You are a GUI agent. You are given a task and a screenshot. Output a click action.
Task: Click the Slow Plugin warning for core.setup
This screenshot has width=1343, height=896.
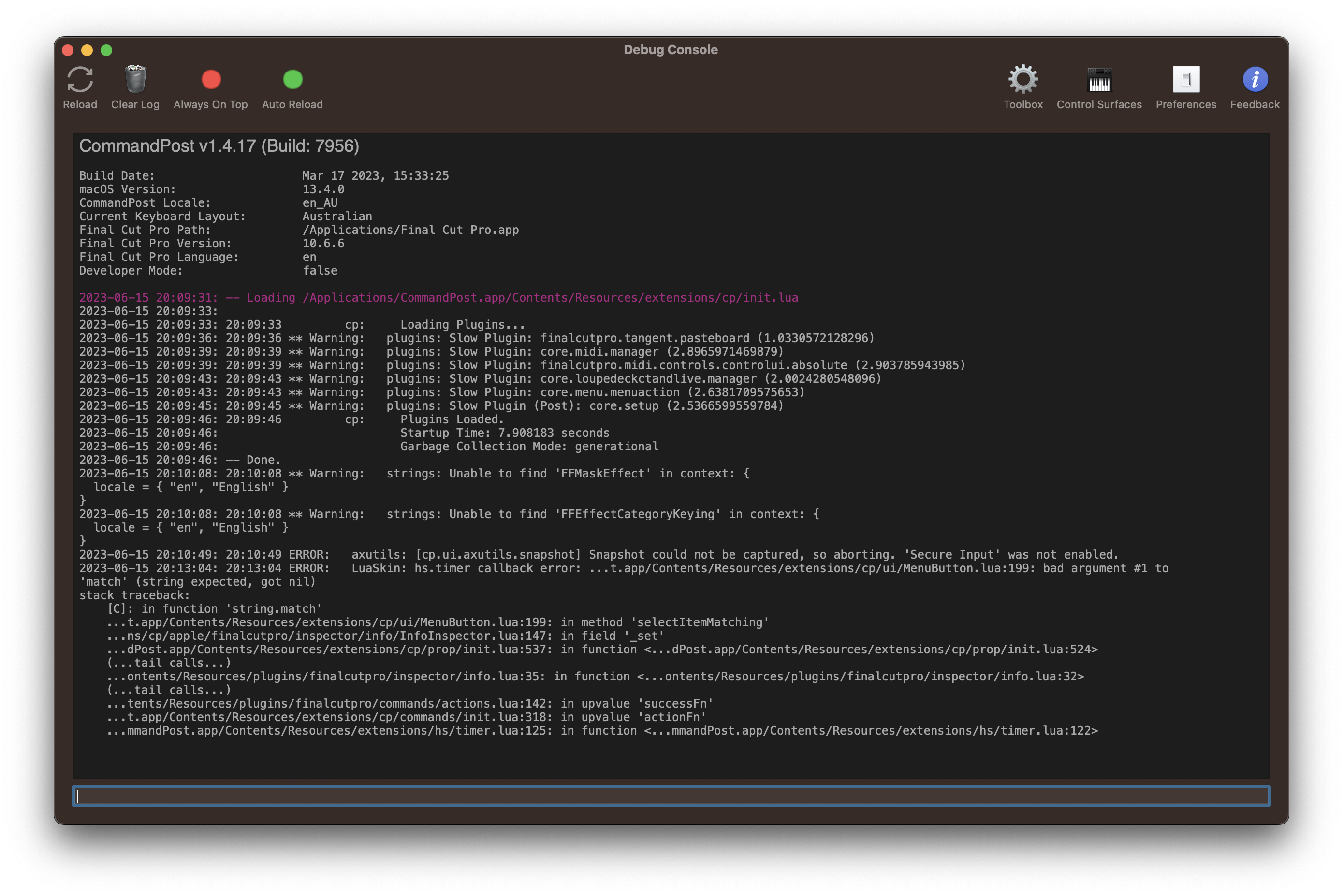point(432,406)
